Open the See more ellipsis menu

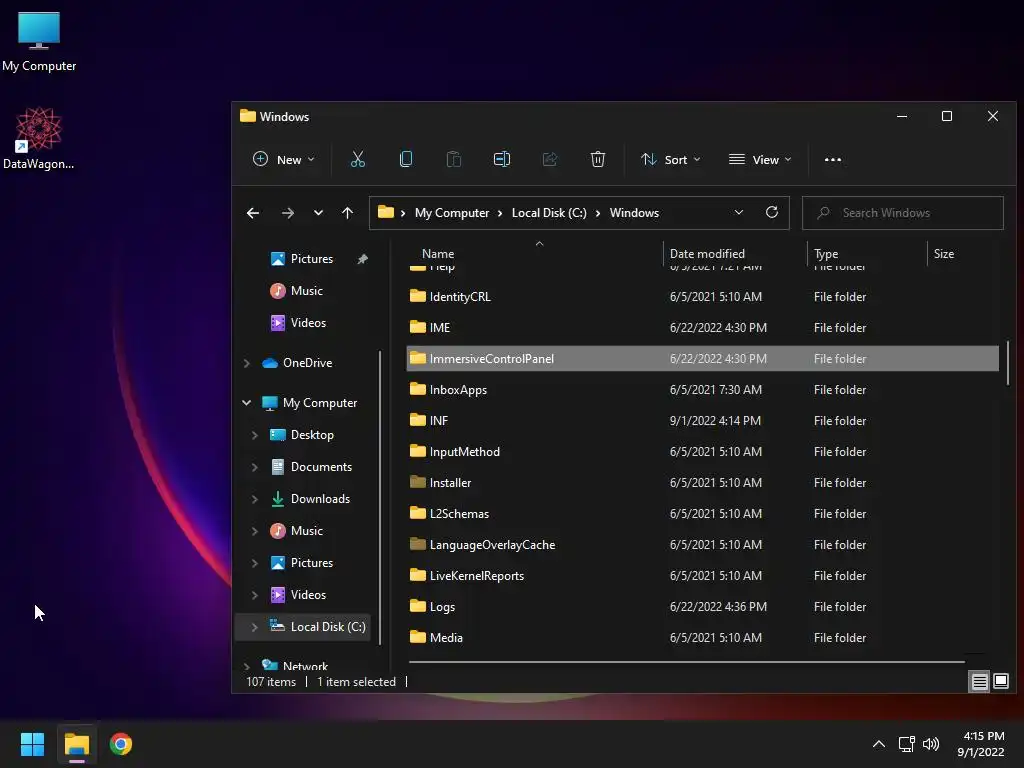pyautogui.click(x=833, y=159)
